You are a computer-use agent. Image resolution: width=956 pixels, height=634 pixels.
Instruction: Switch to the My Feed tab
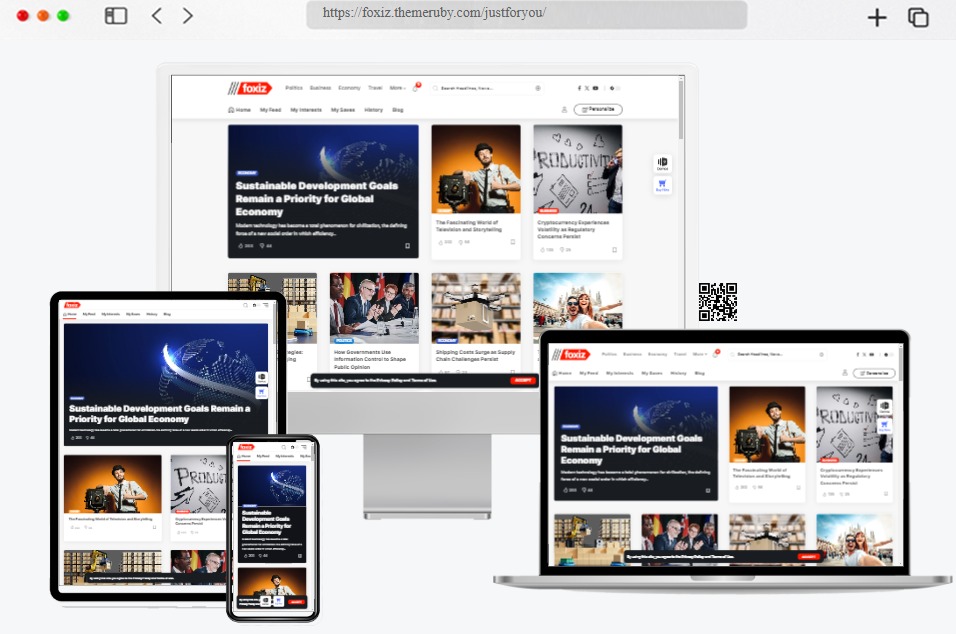pyautogui.click(x=270, y=109)
